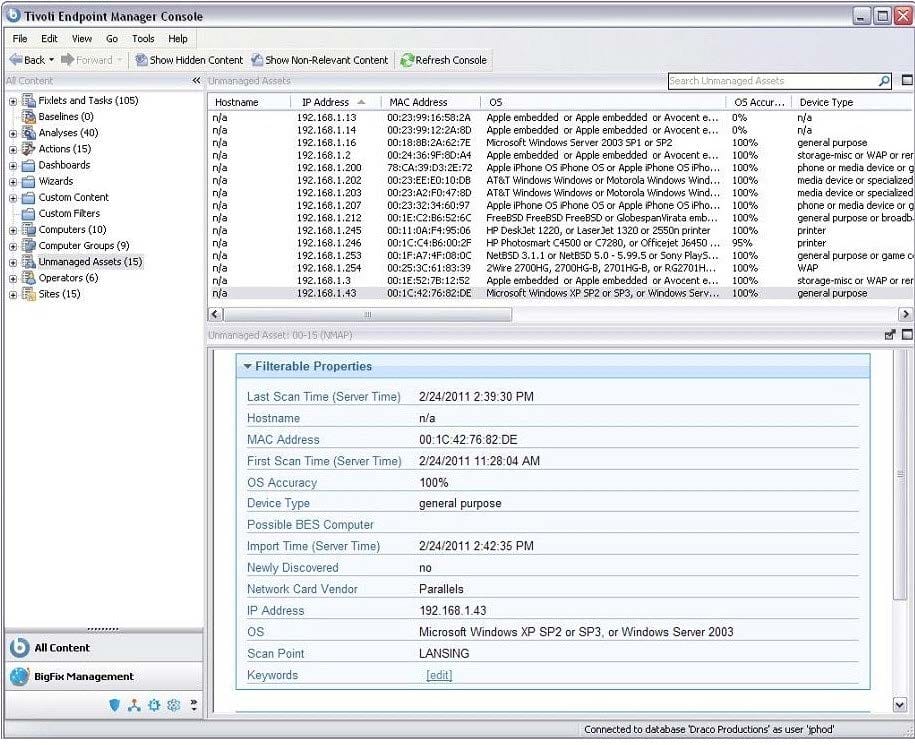Toggle Show Non-Relevant Content
Image resolution: width=915 pixels, height=745 pixels.
coord(319,60)
